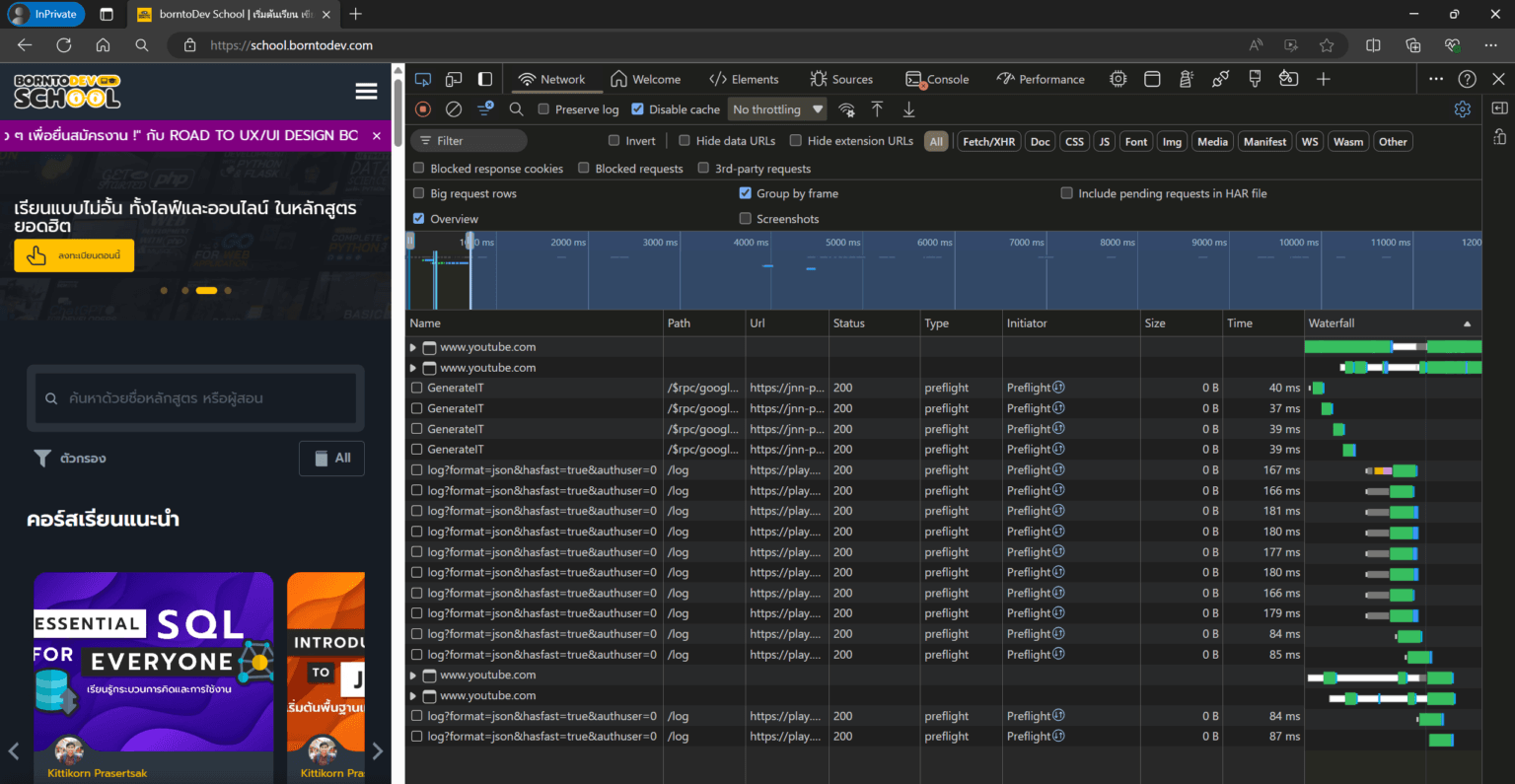The image size is (1515, 784).
Task: Open the No throttling dropdown
Action: [776, 109]
